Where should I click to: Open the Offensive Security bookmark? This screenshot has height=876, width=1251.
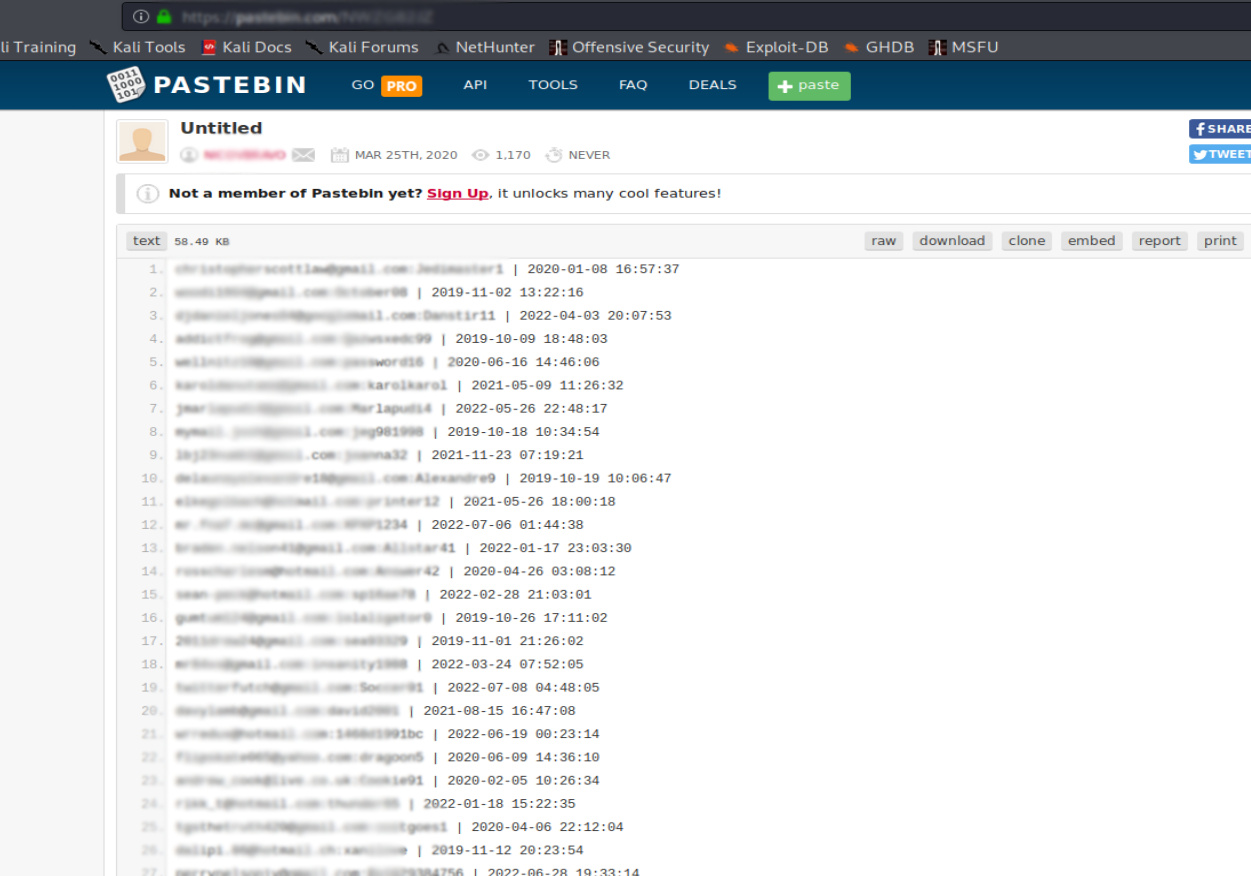tap(629, 47)
